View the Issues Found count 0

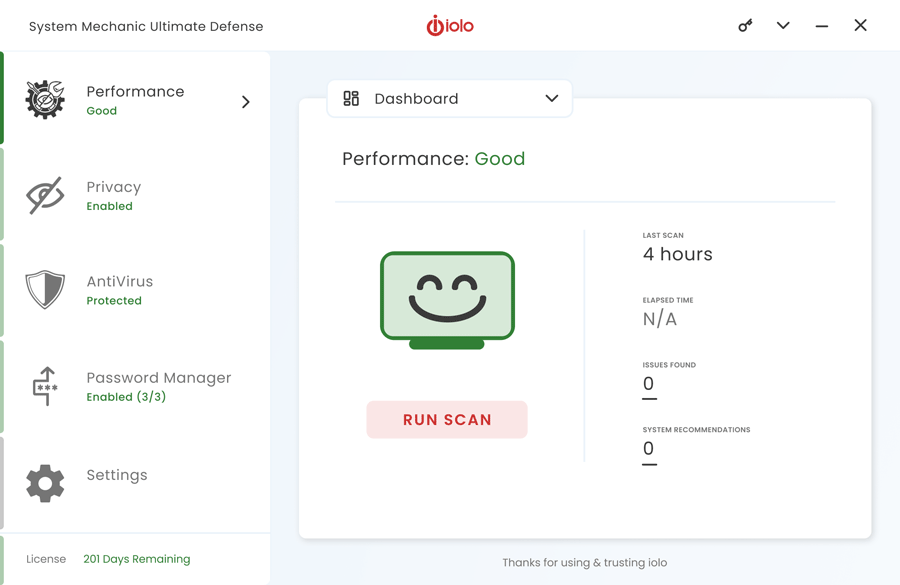pos(649,383)
